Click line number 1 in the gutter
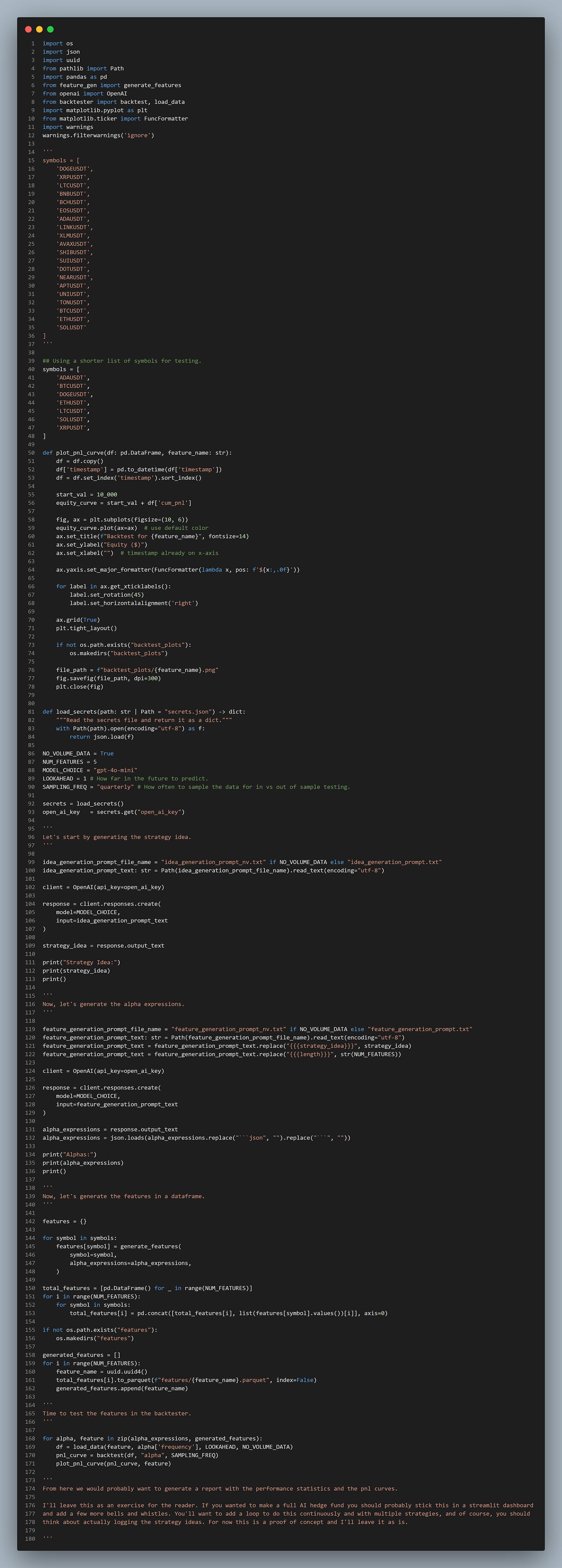562x1568 pixels. [33, 43]
